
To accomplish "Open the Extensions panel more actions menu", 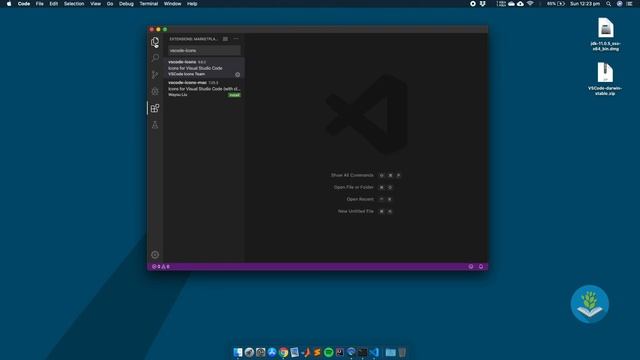I will point(236,39).
